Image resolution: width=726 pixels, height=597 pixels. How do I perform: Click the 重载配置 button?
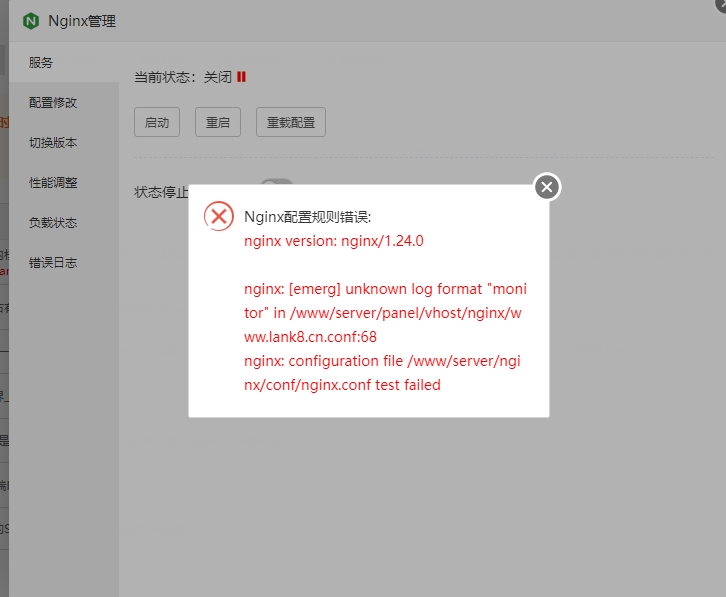[291, 122]
